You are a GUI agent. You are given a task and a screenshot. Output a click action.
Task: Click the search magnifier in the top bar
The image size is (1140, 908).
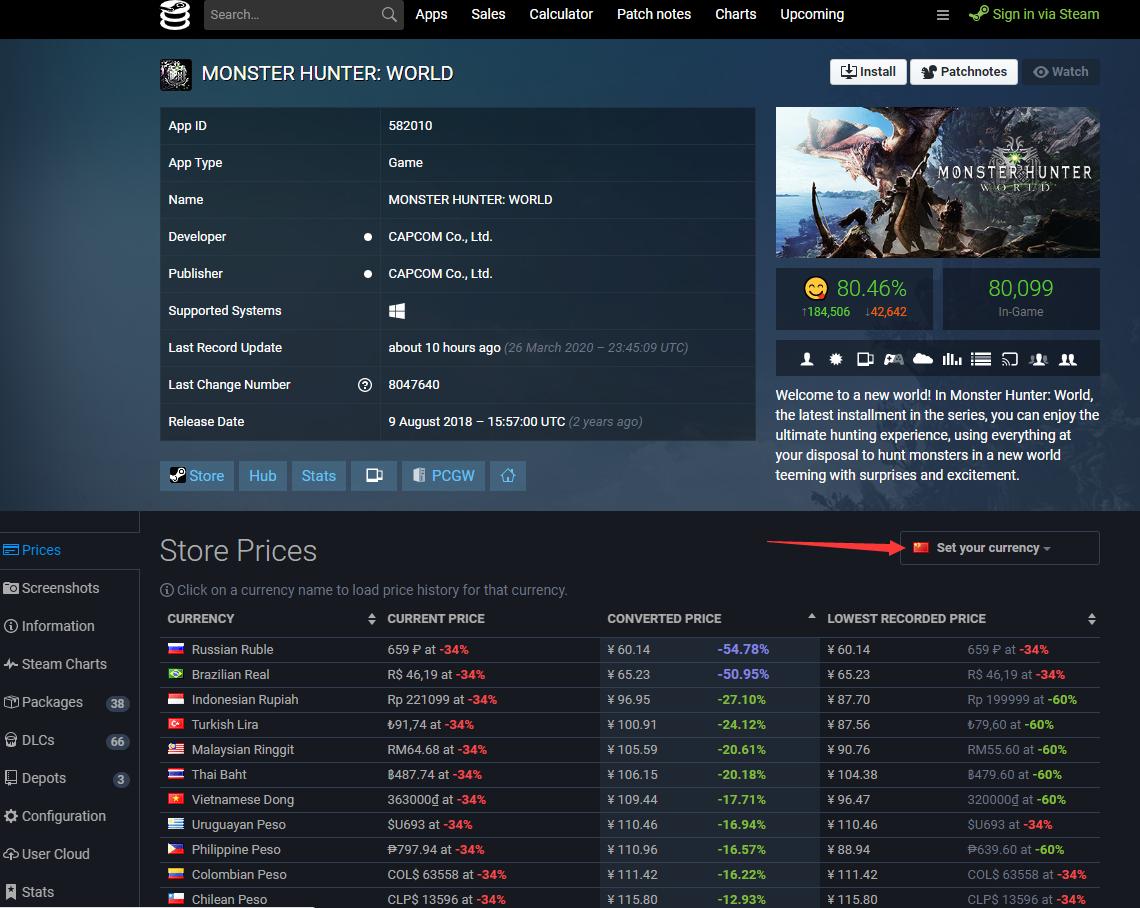click(x=389, y=15)
